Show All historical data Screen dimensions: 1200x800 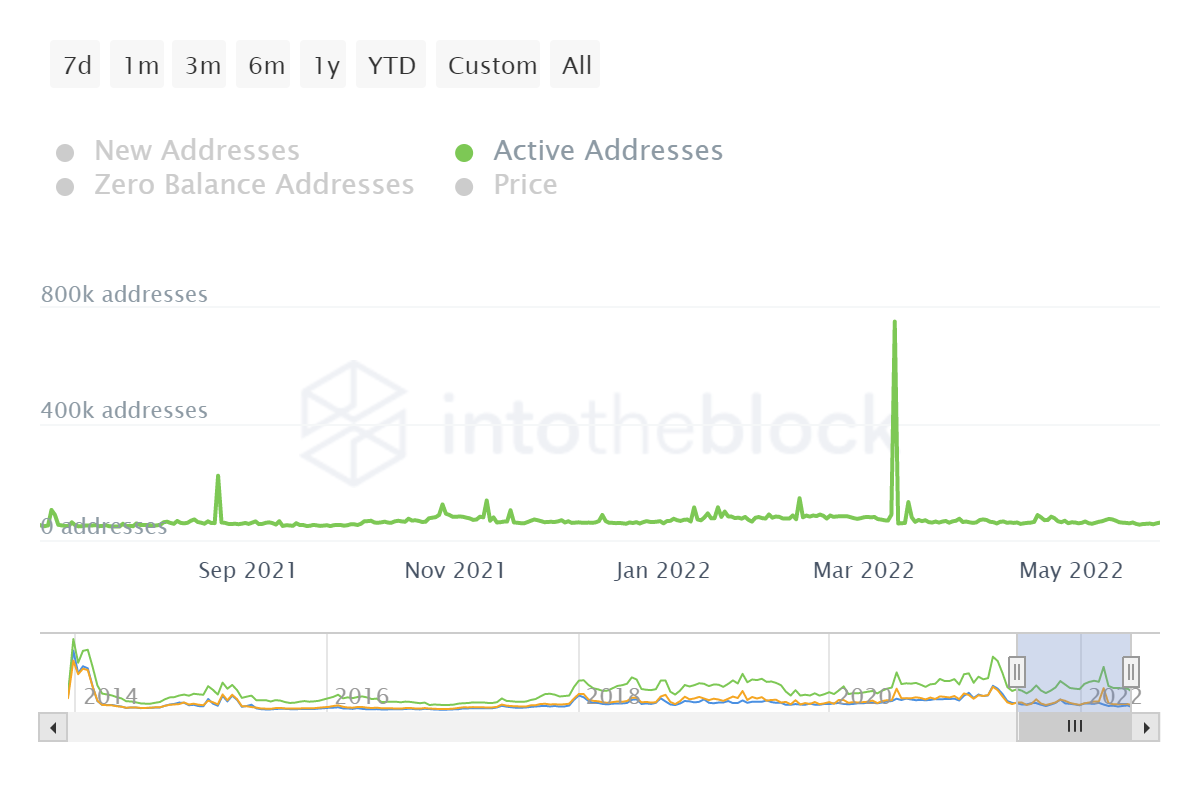(x=576, y=66)
